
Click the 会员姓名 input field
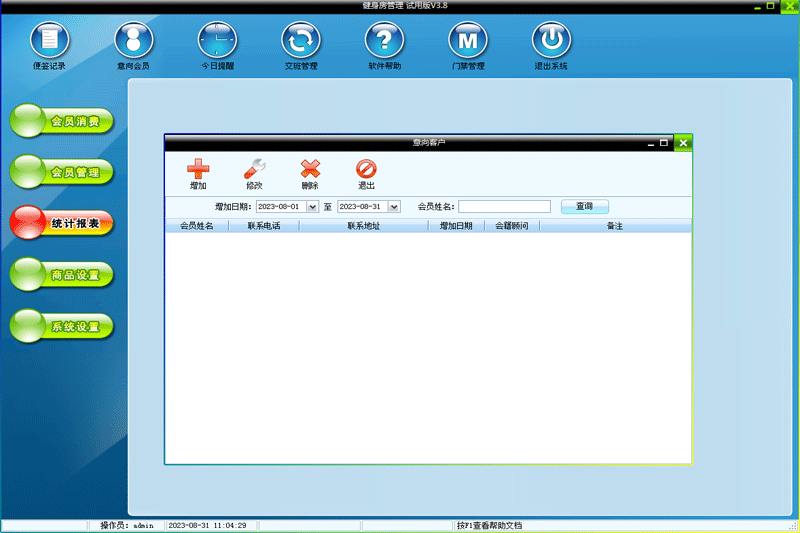click(x=505, y=207)
